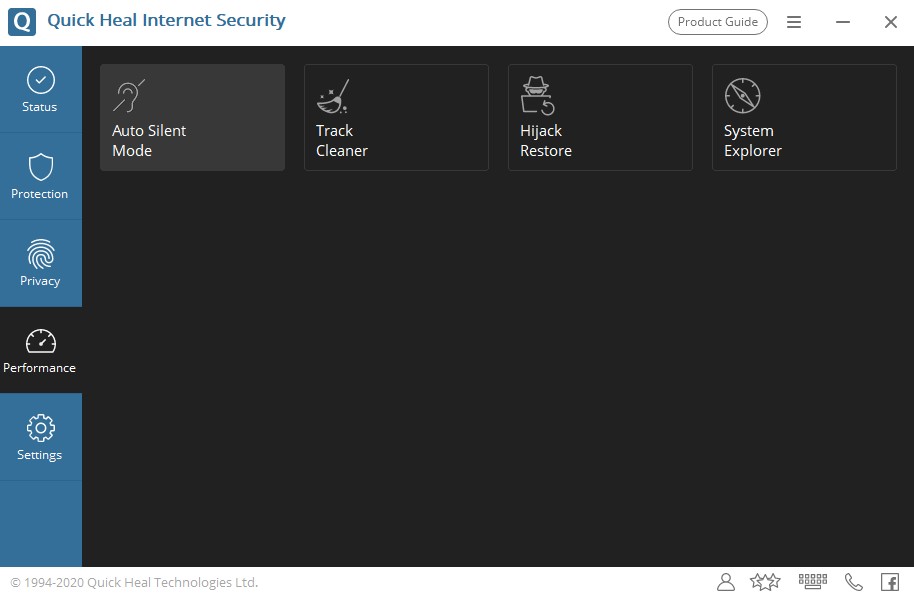The image size is (914, 597).
Task: Click the Product Guide button
Action: (718, 22)
